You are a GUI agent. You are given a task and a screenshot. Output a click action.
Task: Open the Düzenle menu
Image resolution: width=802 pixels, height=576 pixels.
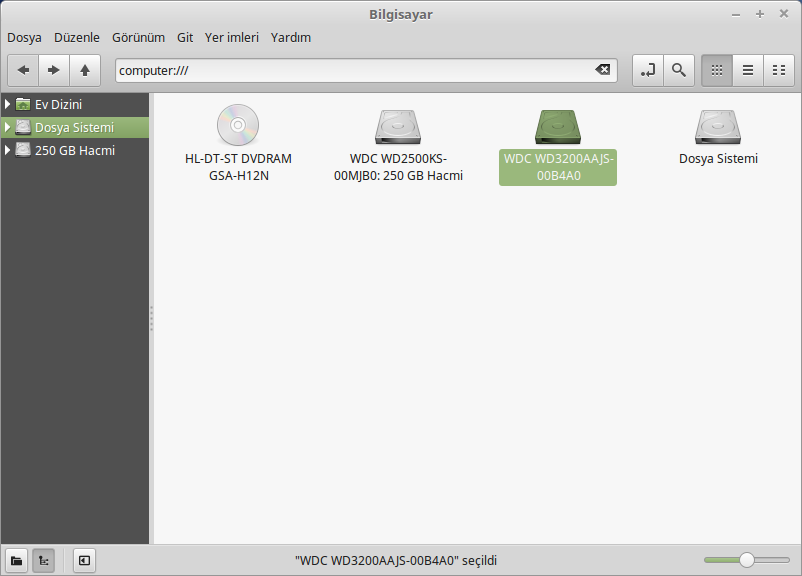point(77,37)
